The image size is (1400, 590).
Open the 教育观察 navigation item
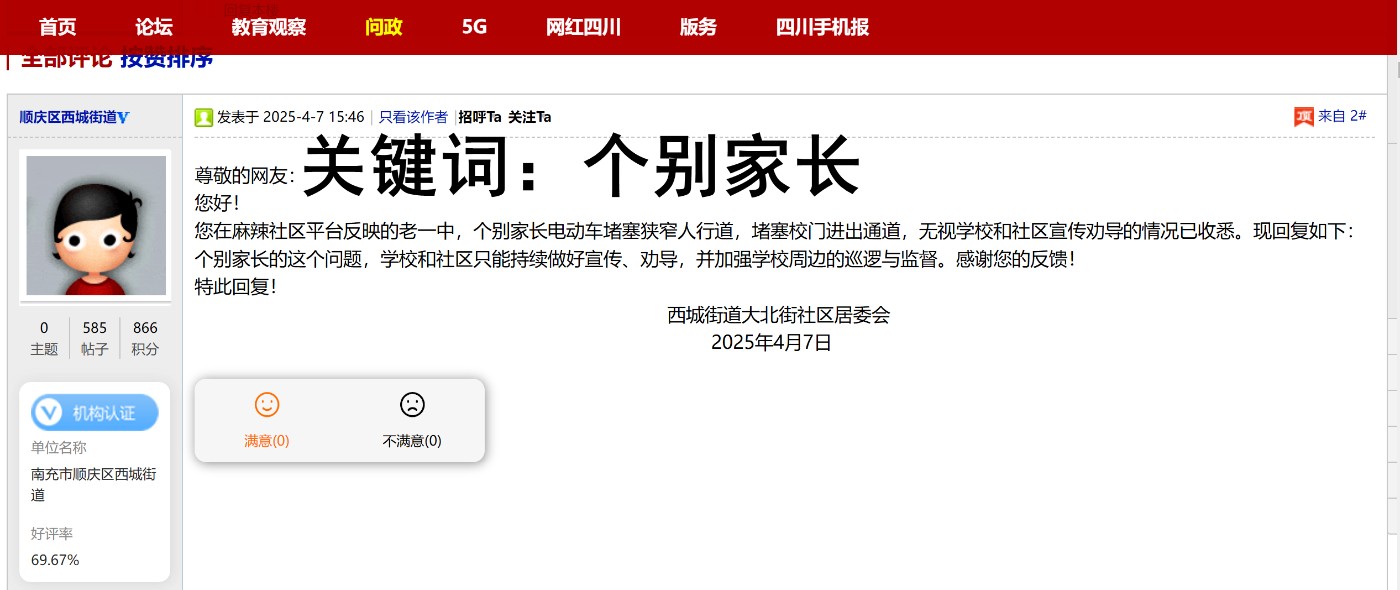point(269,27)
